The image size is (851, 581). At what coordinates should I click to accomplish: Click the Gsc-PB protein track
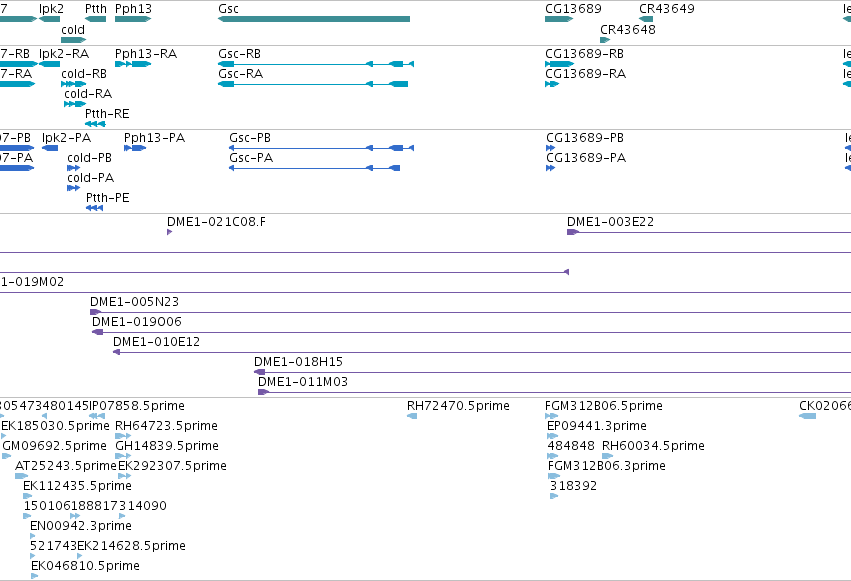321,148
